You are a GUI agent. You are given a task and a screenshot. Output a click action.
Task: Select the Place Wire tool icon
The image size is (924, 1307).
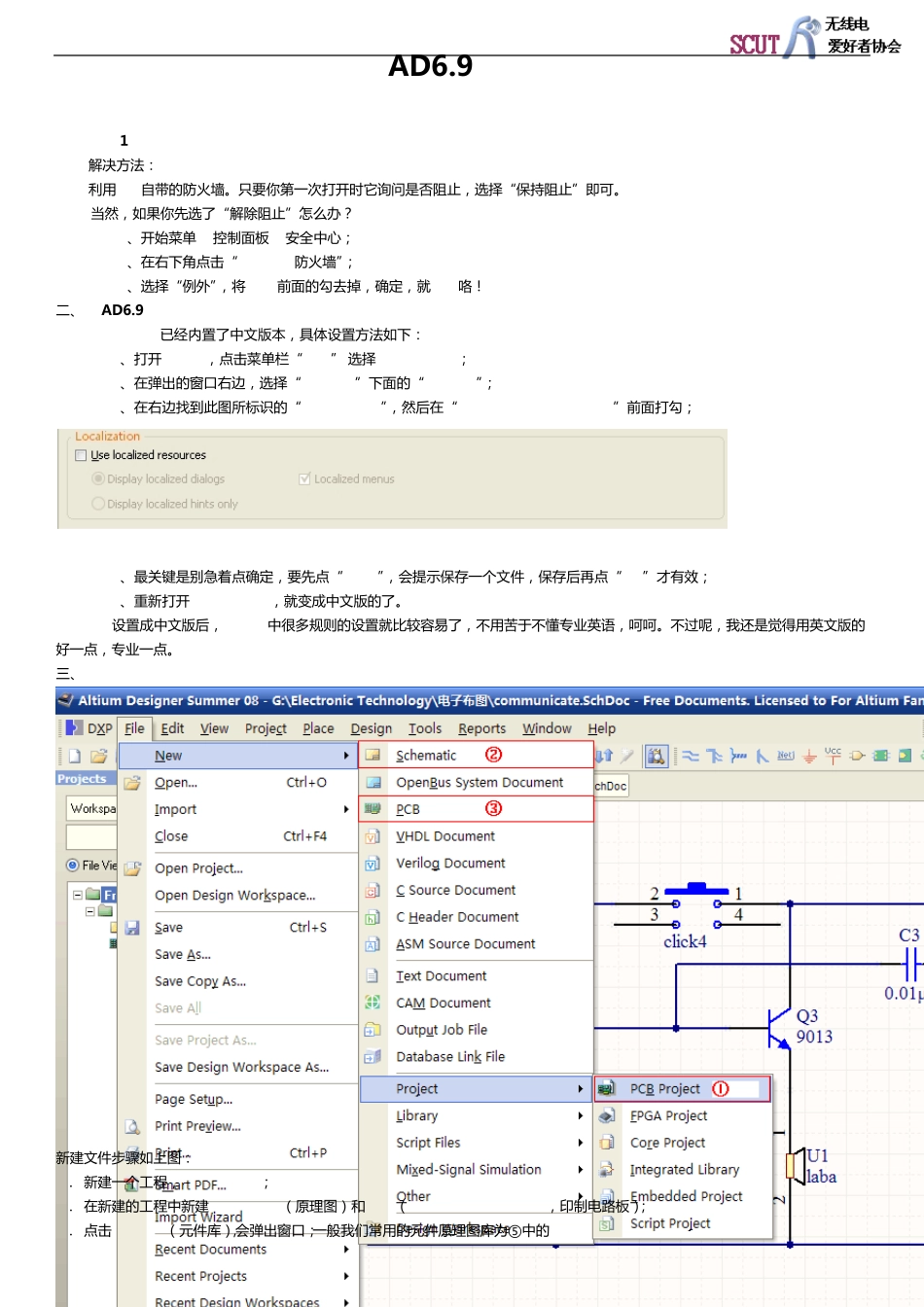[691, 756]
